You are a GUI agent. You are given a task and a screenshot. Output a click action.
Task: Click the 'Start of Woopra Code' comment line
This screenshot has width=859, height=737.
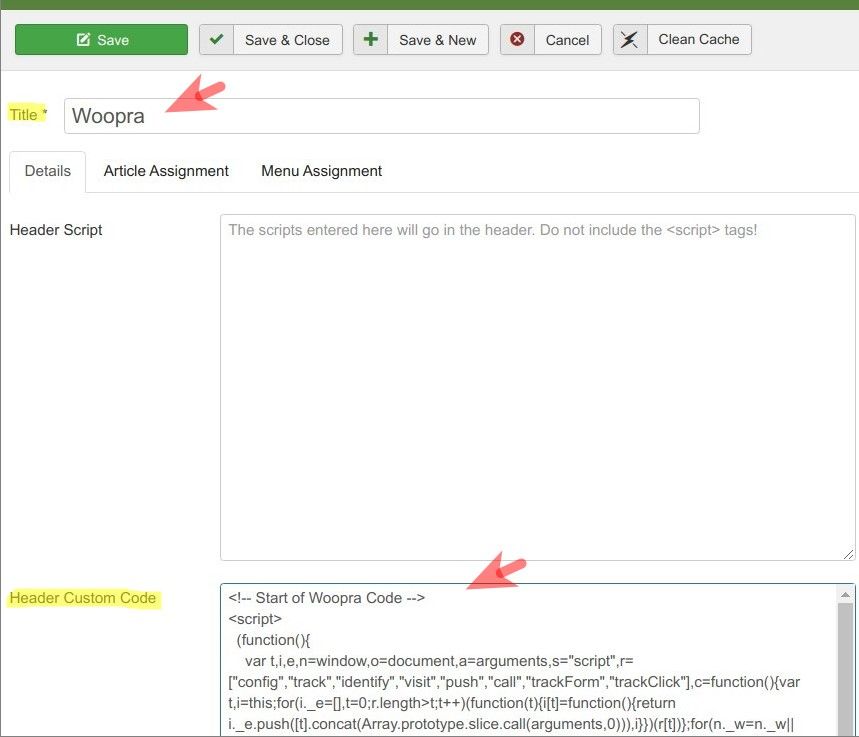(327, 598)
